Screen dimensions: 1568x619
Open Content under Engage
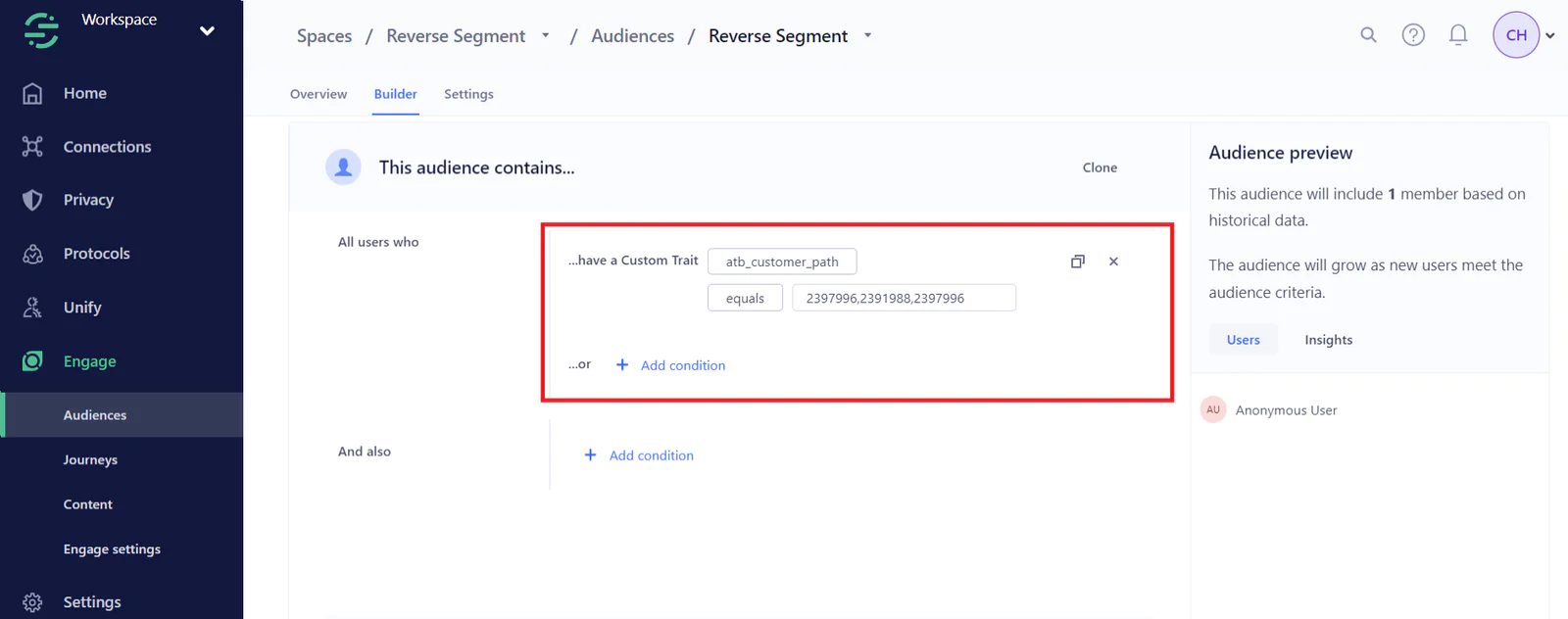pyautogui.click(x=88, y=504)
